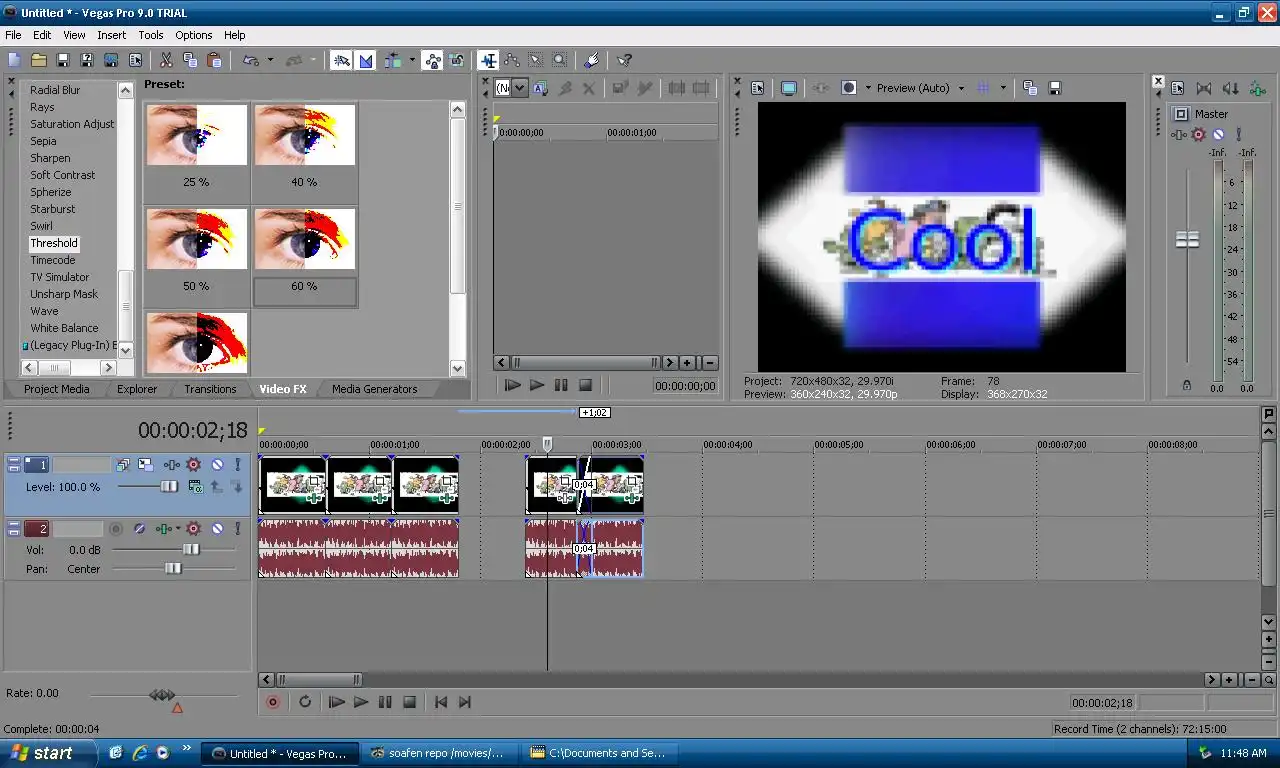Open the Options menu
This screenshot has height=768, width=1280.
[194, 35]
